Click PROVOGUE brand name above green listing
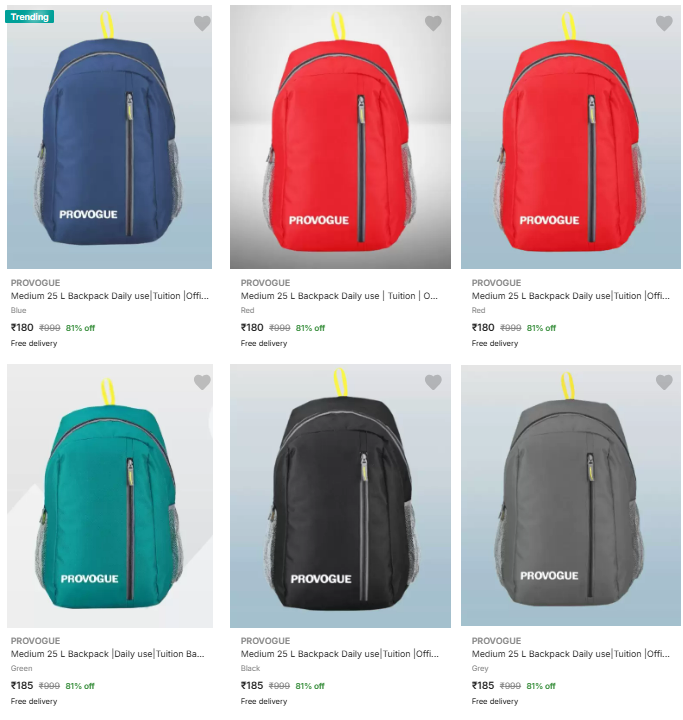Image resolution: width=683 pixels, height=720 pixels. click(x=35, y=641)
